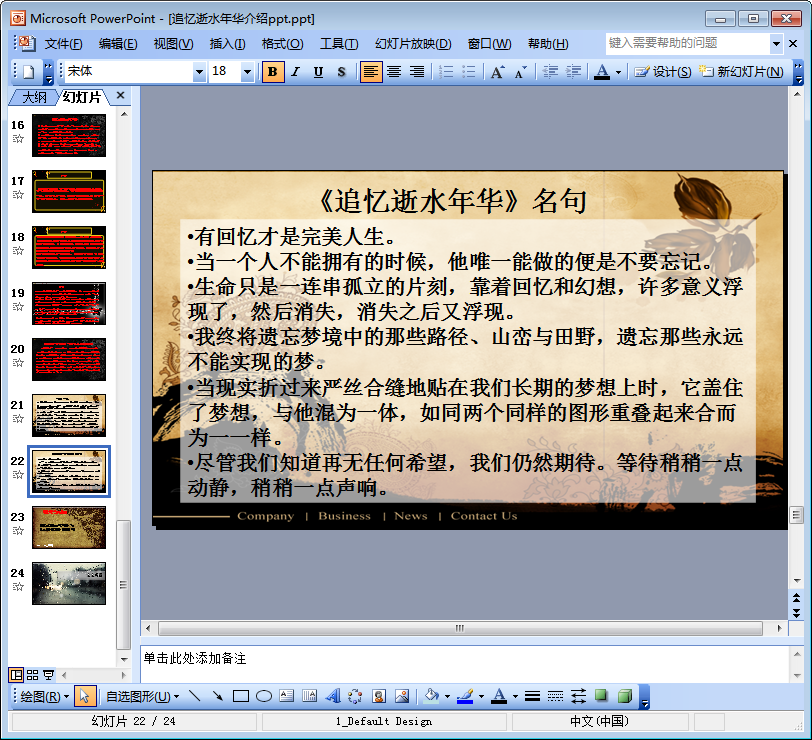Toggle bulleted list formatting
The width and height of the screenshot is (812, 740).
point(469,71)
